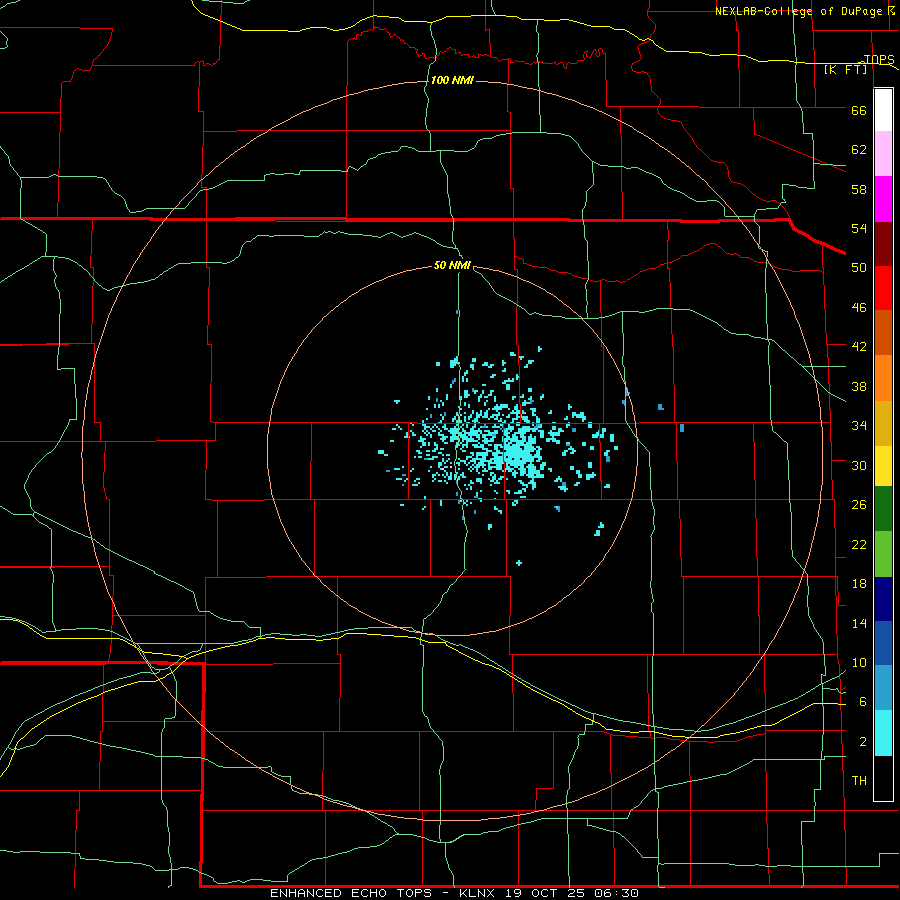The width and height of the screenshot is (900, 900).
Task: Click the "KLNX" radar site identifier
Action: coord(479,893)
